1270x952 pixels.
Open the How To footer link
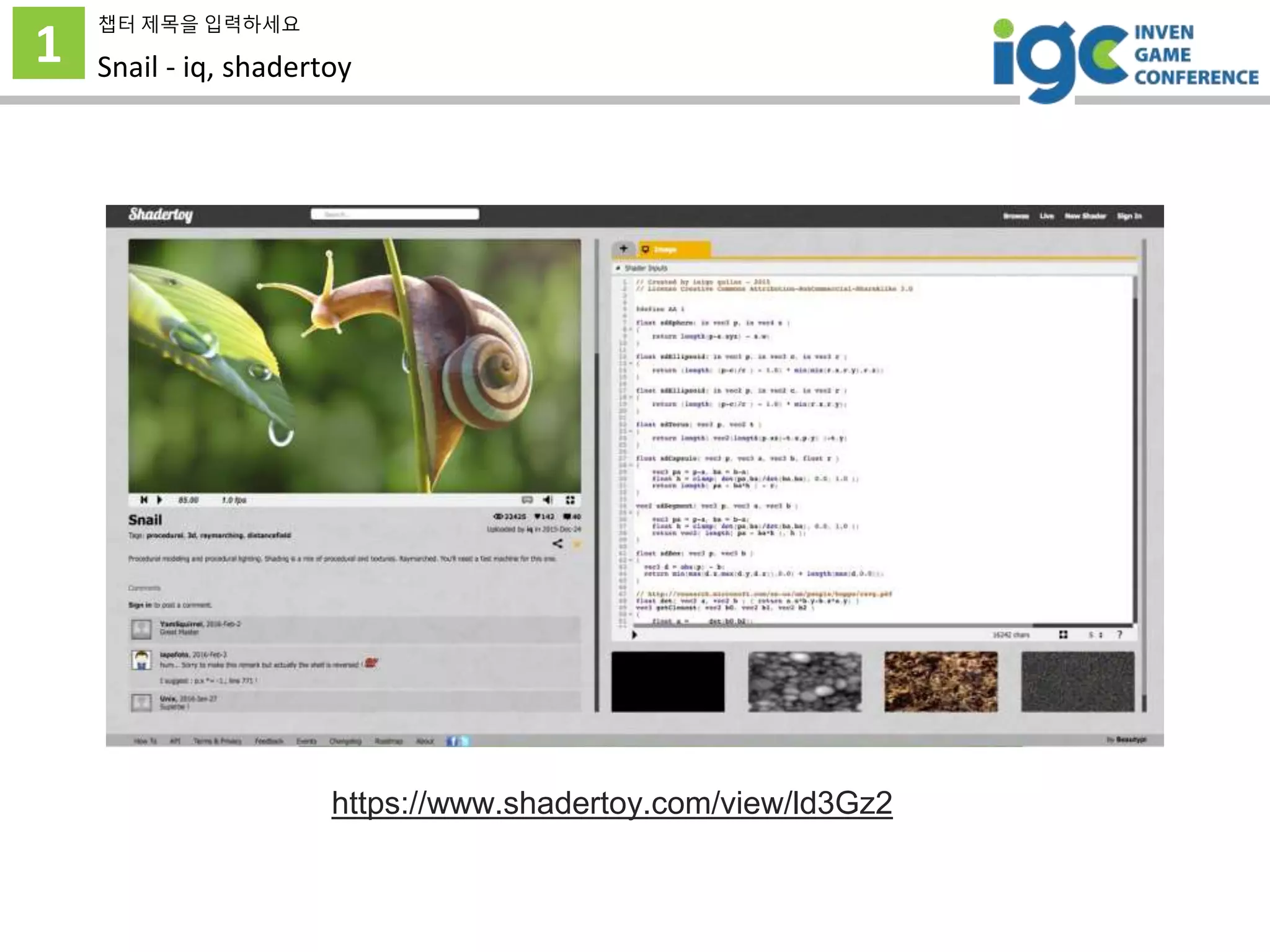146,741
